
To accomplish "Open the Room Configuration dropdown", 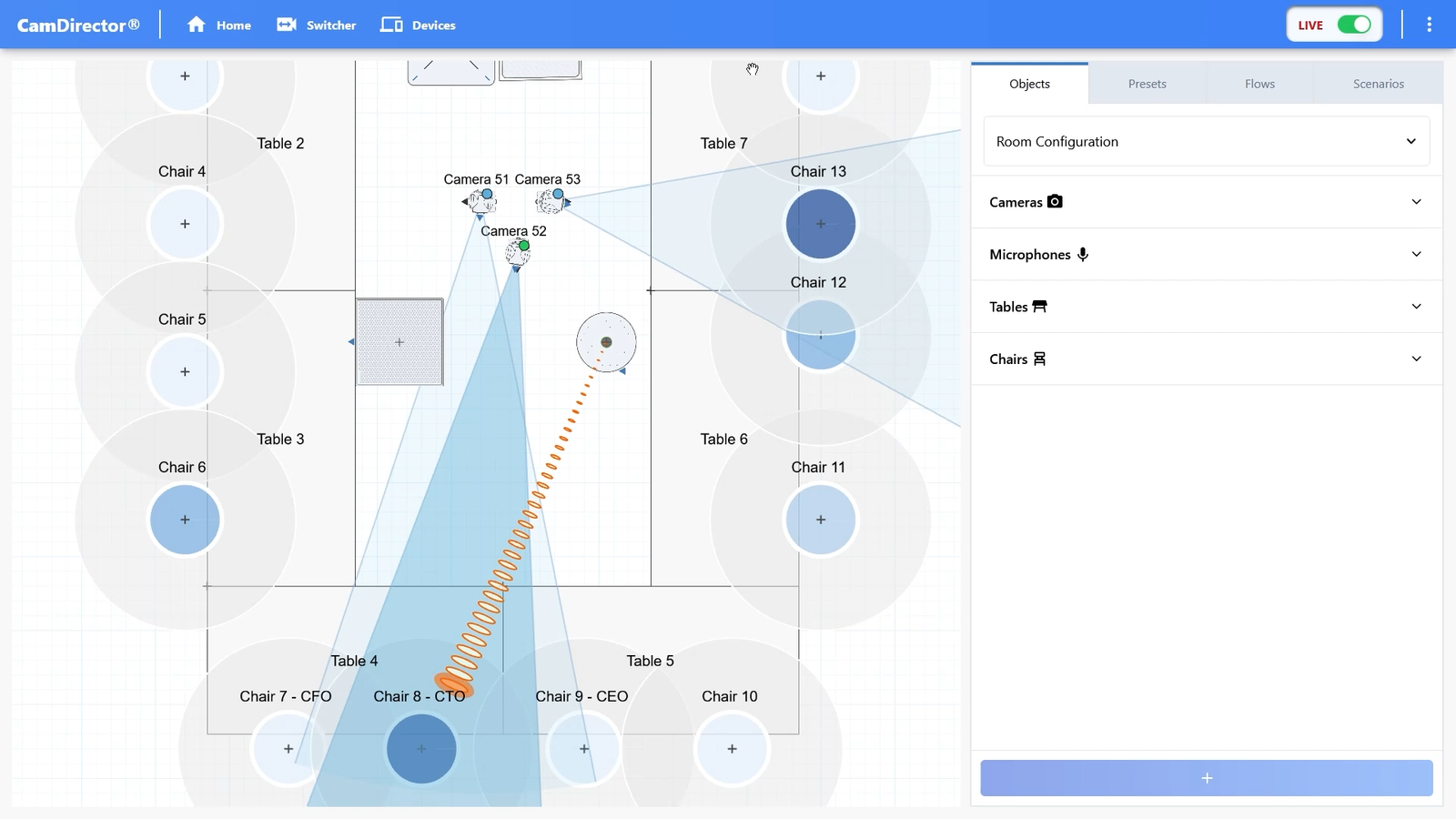I will click(1206, 142).
